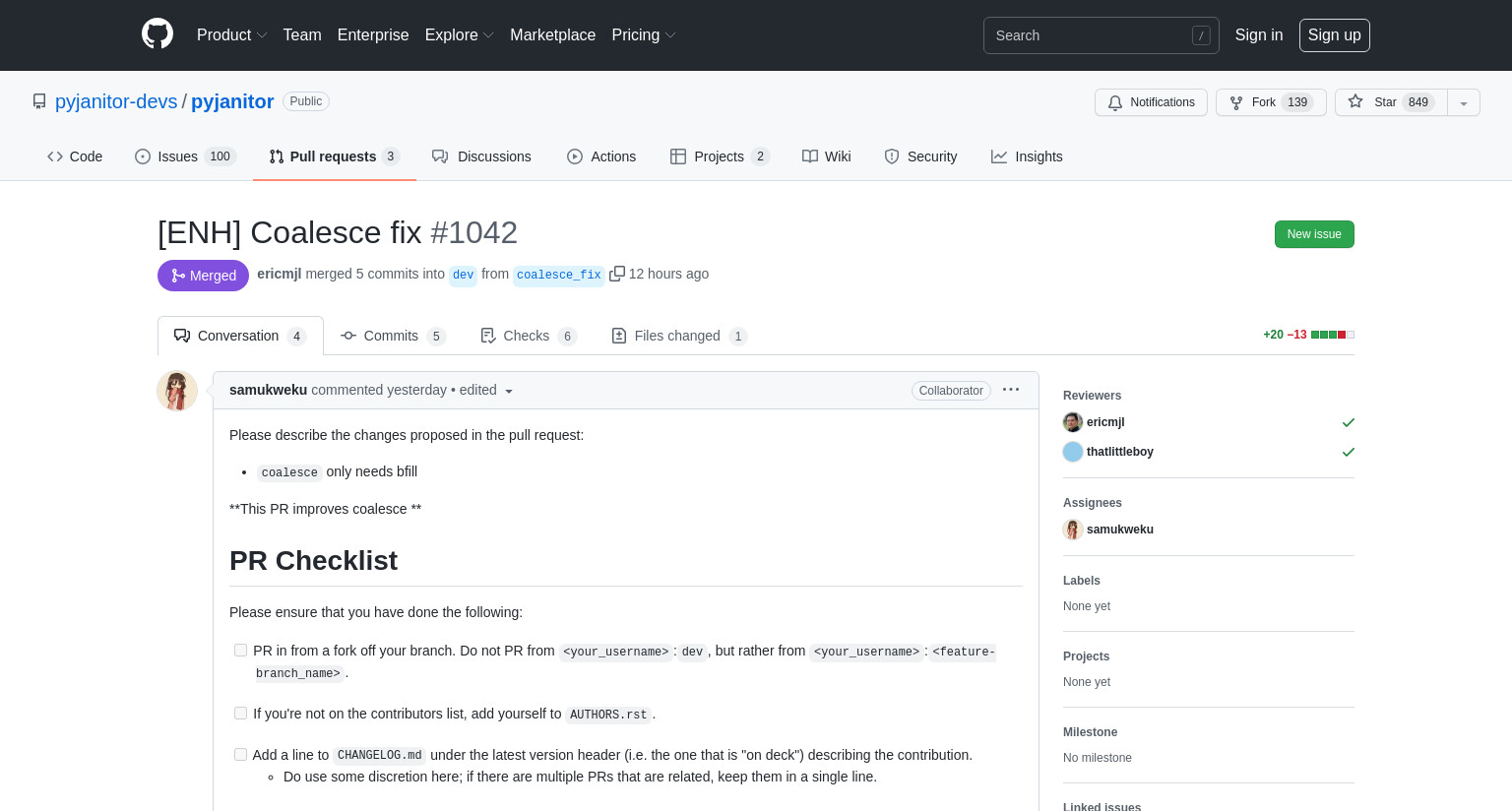Open the Code tab

pos(75,156)
